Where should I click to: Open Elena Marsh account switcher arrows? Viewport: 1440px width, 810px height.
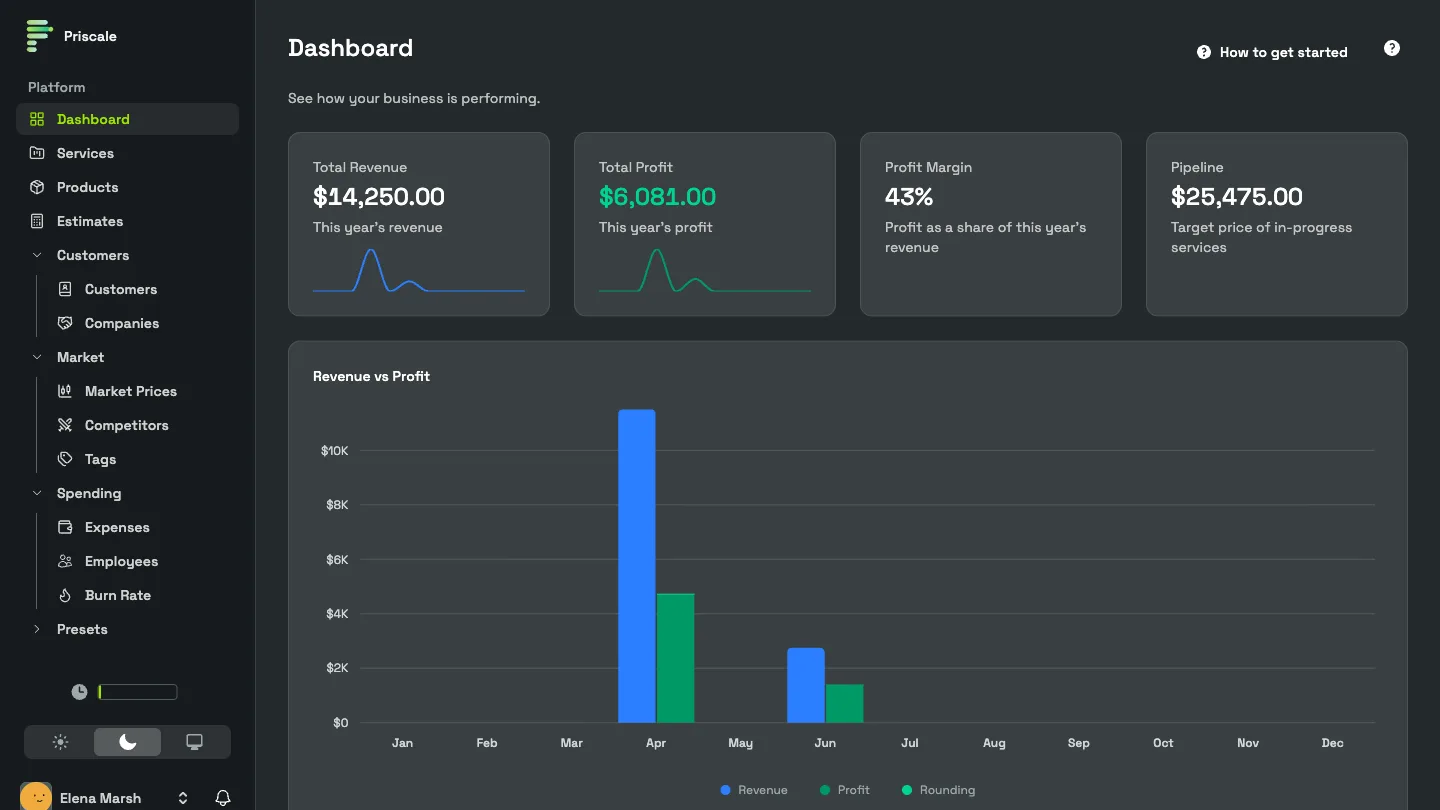click(183, 798)
